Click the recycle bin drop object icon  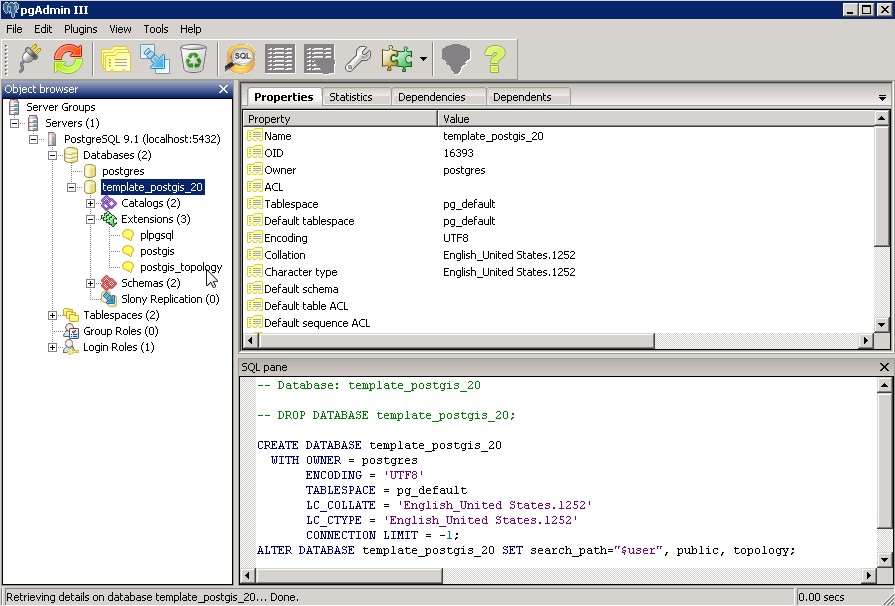tap(194, 58)
